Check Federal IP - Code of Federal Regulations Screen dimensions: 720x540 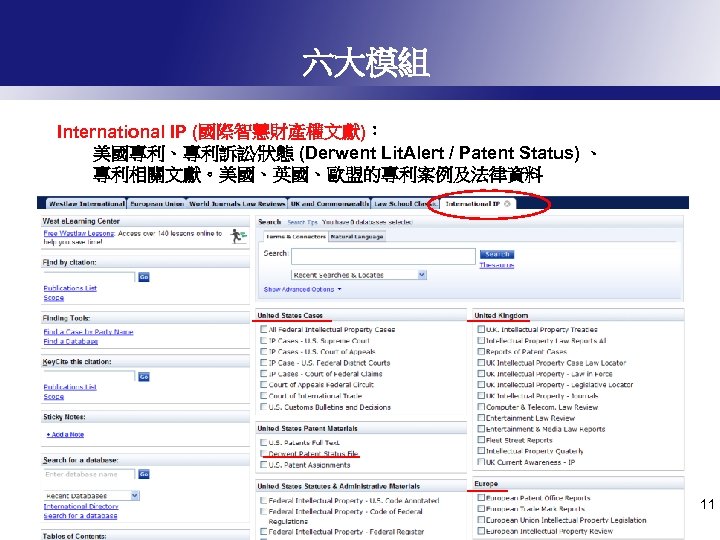[x=264, y=511]
